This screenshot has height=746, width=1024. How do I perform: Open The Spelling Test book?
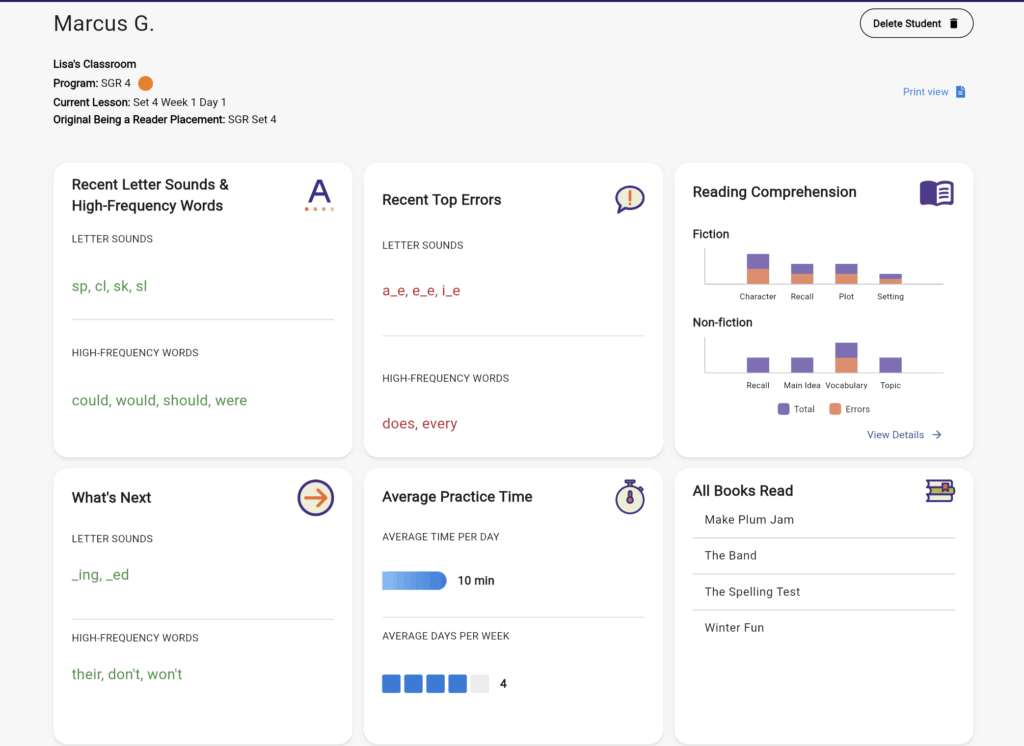pyautogui.click(x=752, y=592)
